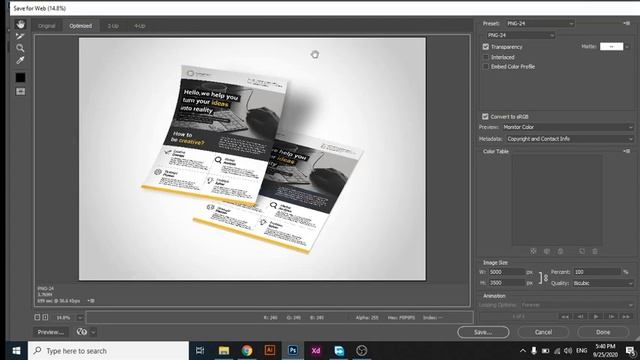Open the Color Table panel menu icon
This screenshot has width=640, height=360.
click(x=627, y=151)
